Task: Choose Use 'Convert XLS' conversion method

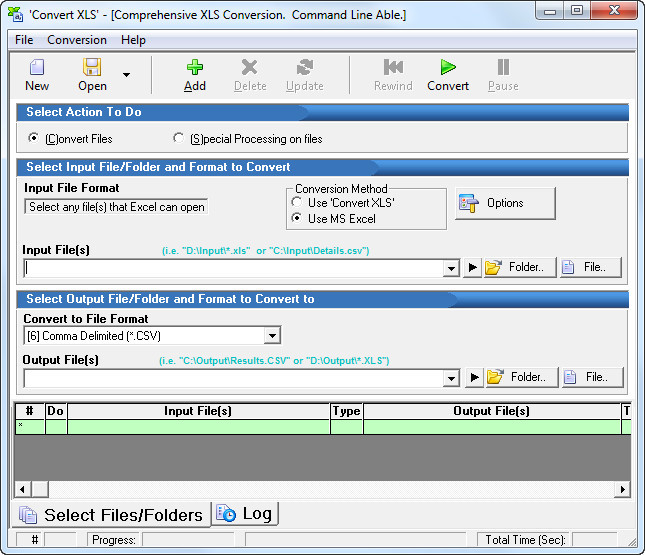Action: (x=296, y=202)
